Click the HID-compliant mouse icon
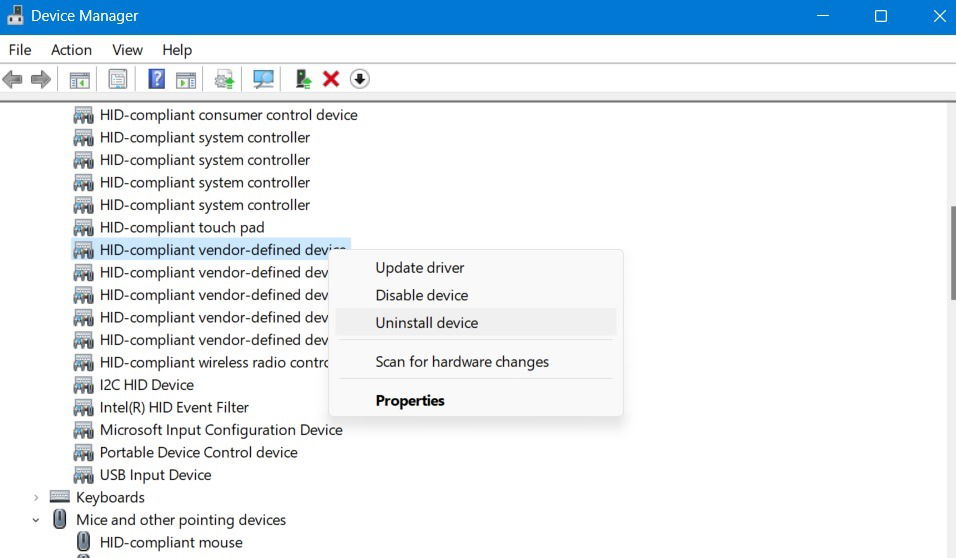 click(84, 542)
